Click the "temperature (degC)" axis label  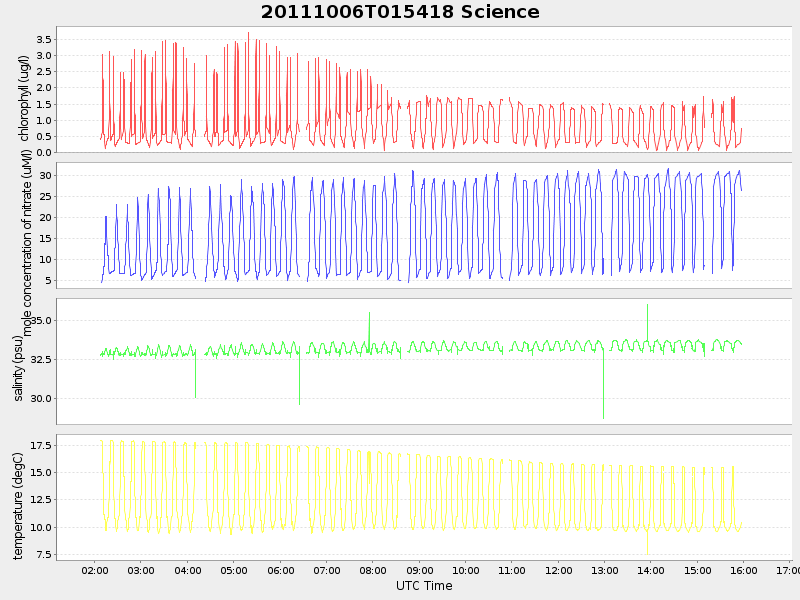click(18, 506)
